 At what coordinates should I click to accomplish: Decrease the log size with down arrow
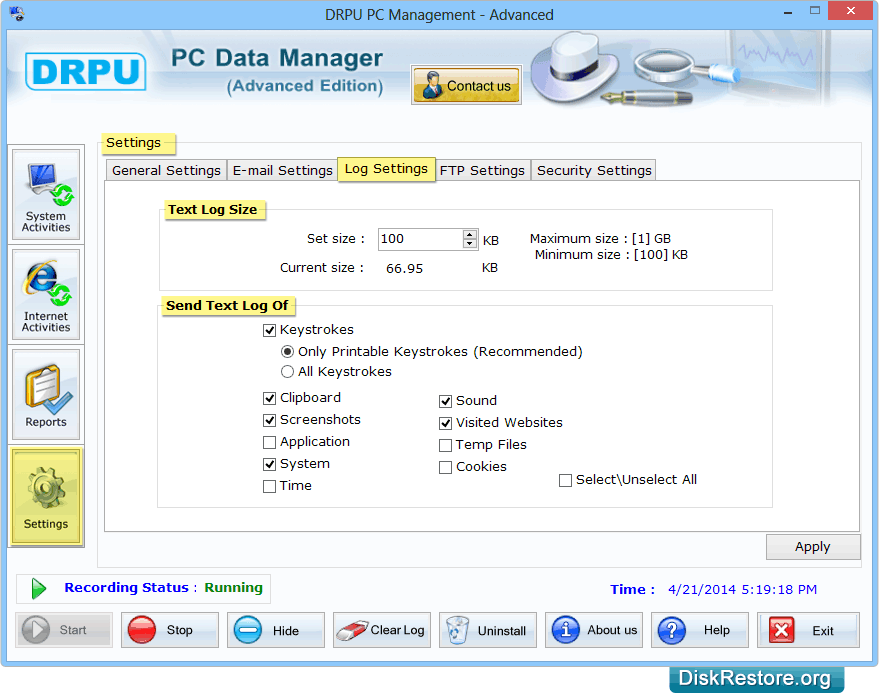coord(470,243)
